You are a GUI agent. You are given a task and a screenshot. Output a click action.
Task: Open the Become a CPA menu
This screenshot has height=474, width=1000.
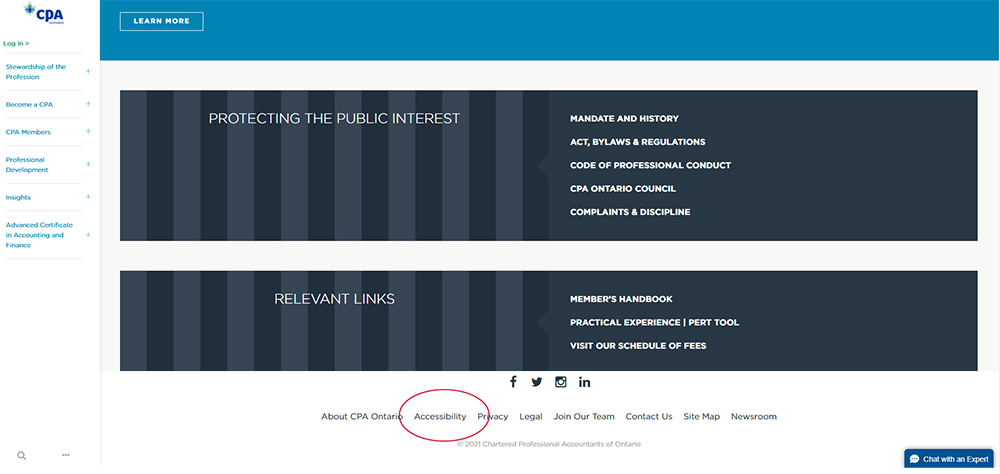click(x=29, y=105)
